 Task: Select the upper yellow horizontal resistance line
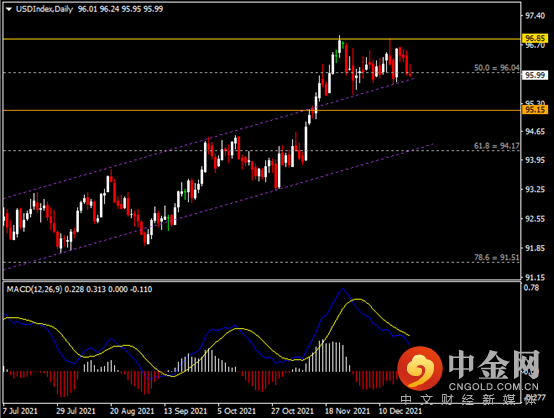(x=261, y=39)
